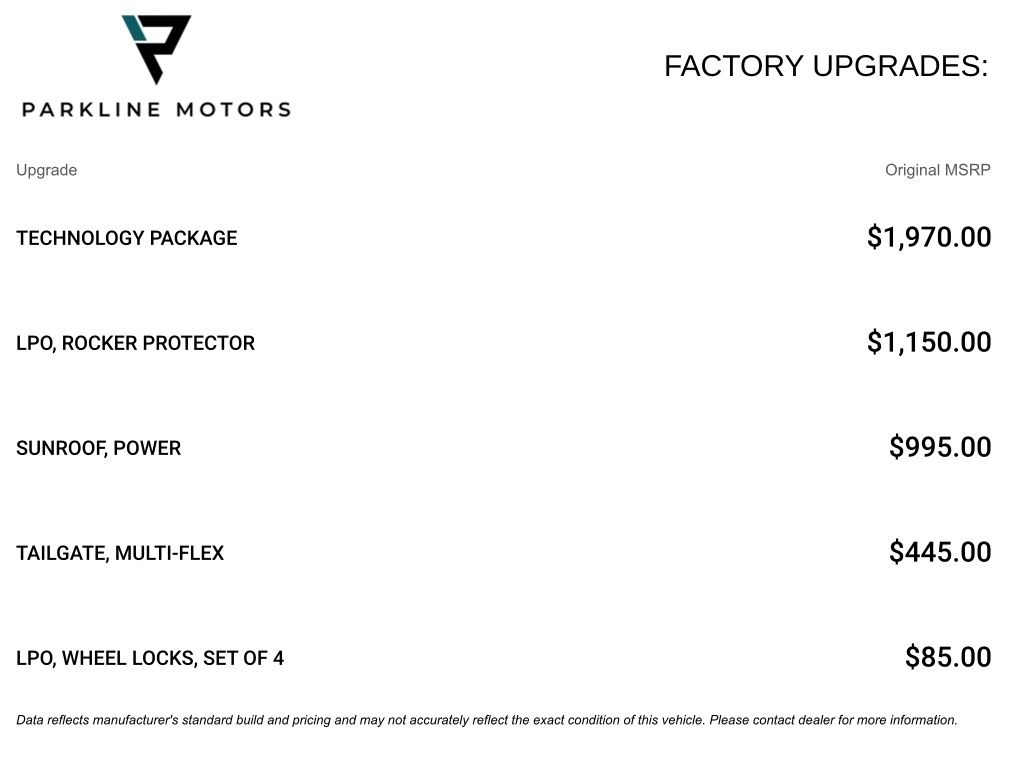
Task: Click the word PARKLINE in the logo
Action: (x=91, y=109)
